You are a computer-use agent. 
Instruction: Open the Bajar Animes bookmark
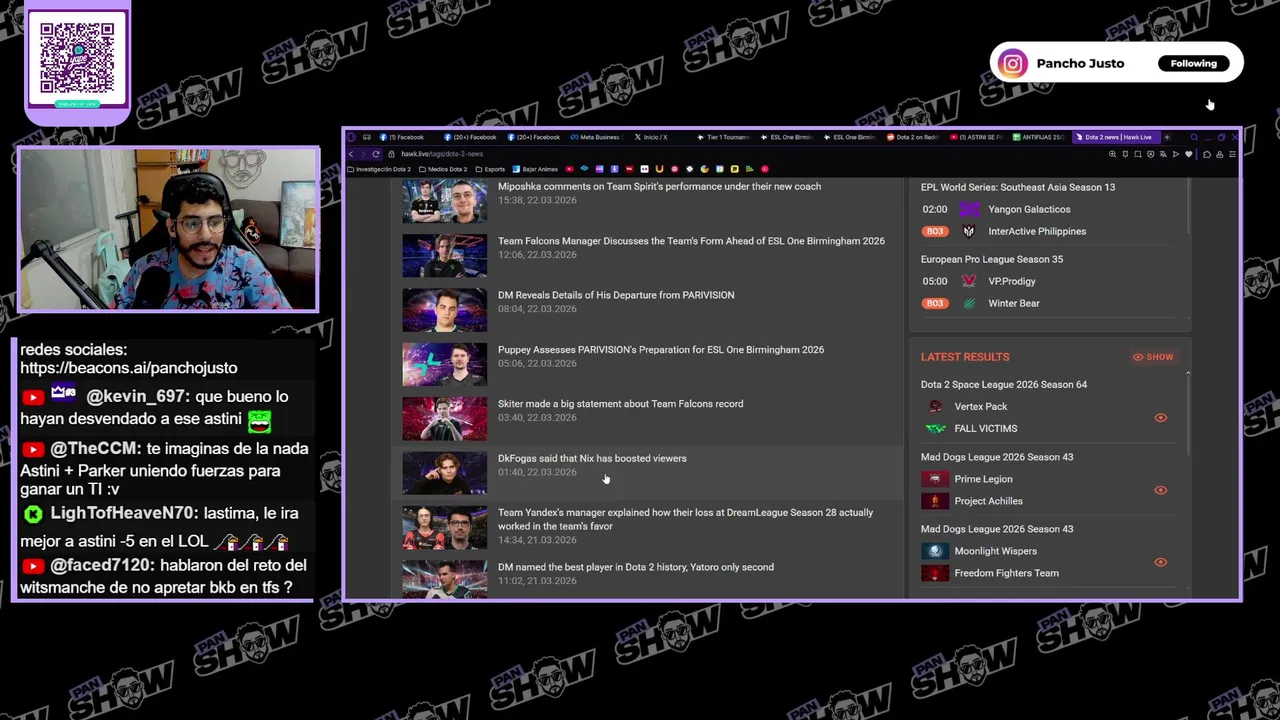click(x=535, y=169)
